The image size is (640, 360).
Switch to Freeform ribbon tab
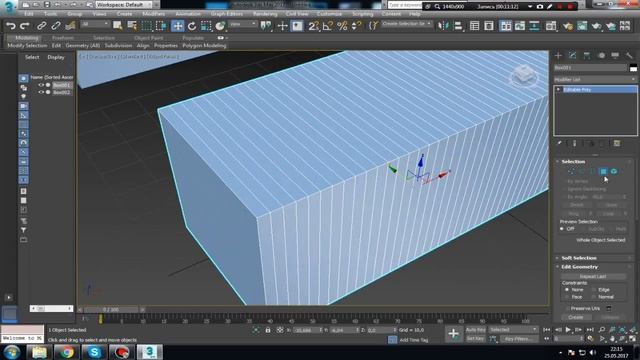pos(63,38)
